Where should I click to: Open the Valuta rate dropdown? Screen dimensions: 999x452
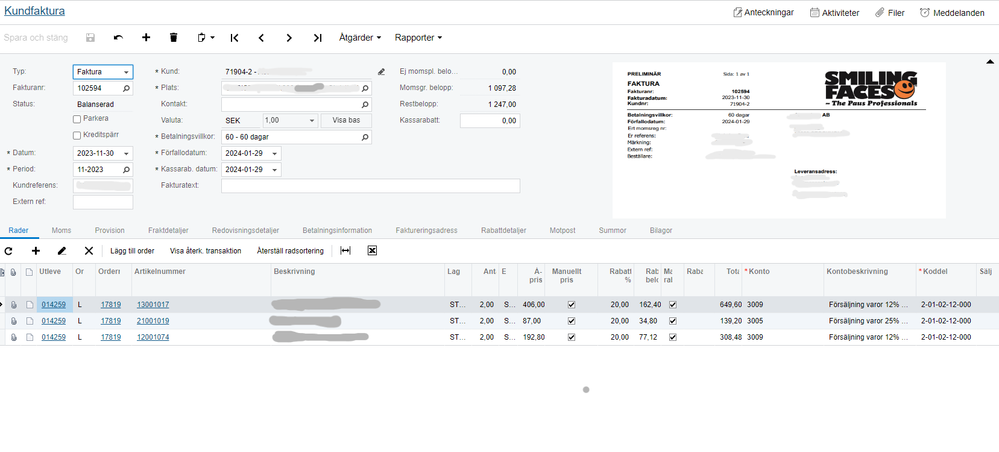(312, 120)
